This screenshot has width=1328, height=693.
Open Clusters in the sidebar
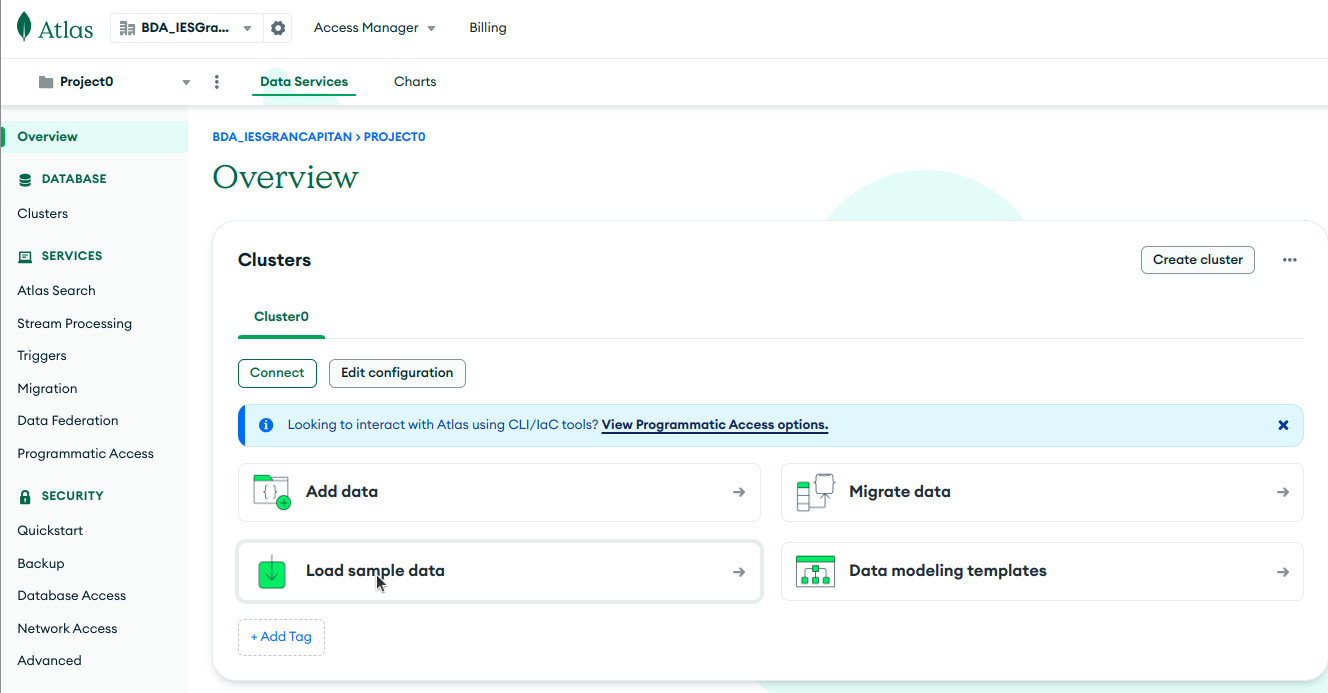pyautogui.click(x=43, y=214)
